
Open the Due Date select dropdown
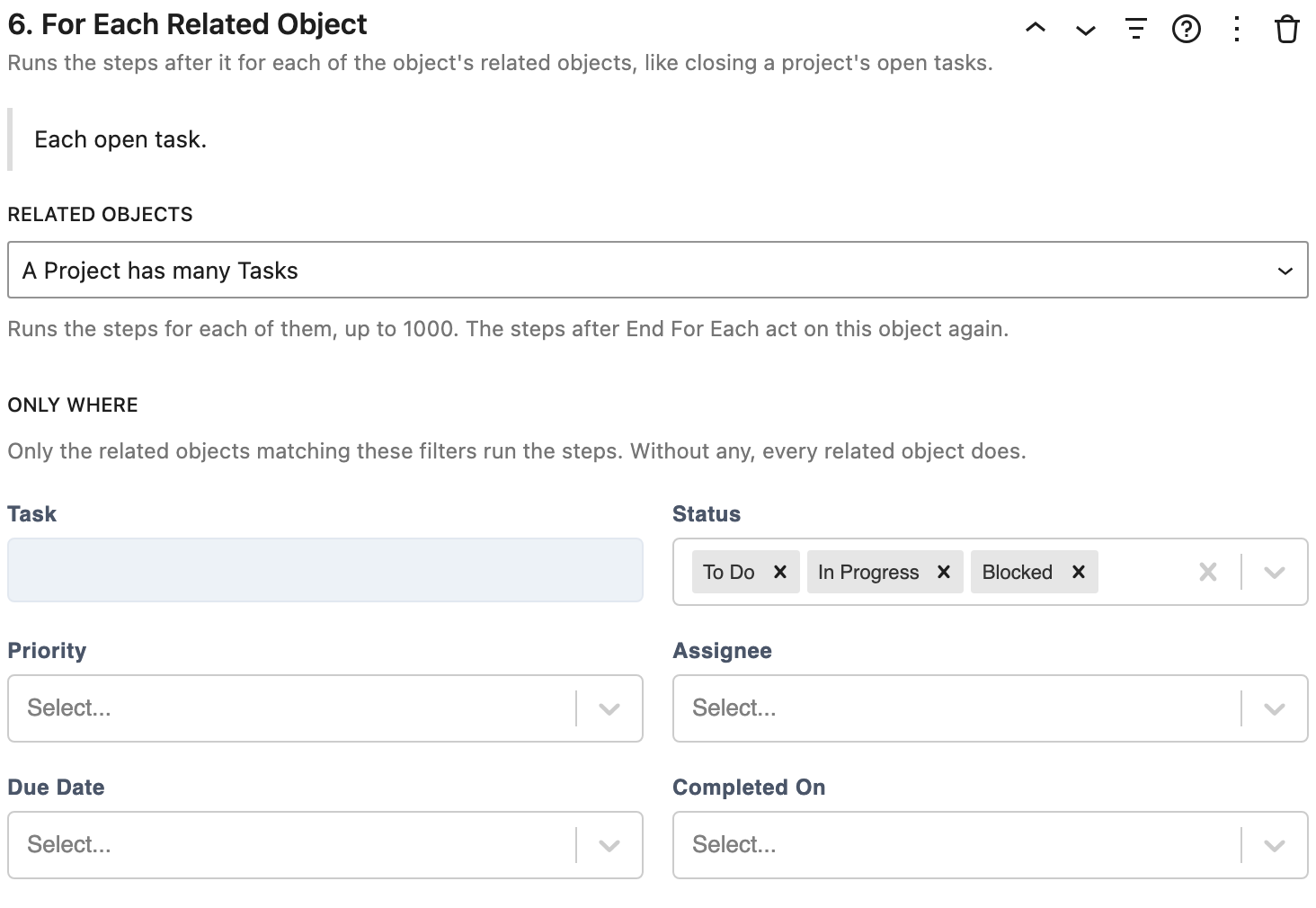(x=325, y=845)
